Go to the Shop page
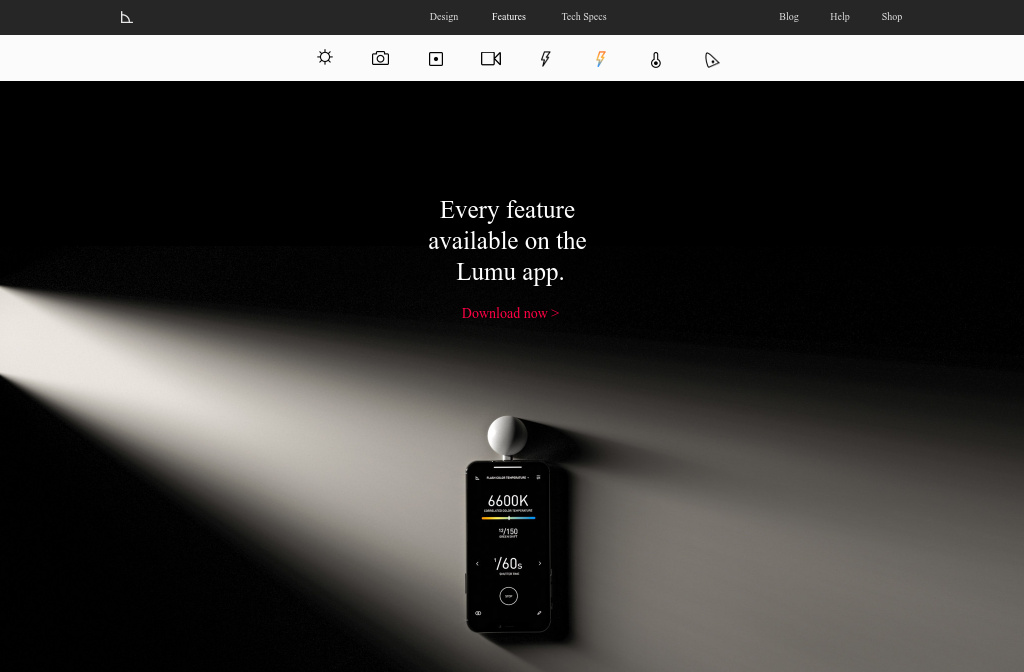This screenshot has height=672, width=1024. tap(891, 17)
